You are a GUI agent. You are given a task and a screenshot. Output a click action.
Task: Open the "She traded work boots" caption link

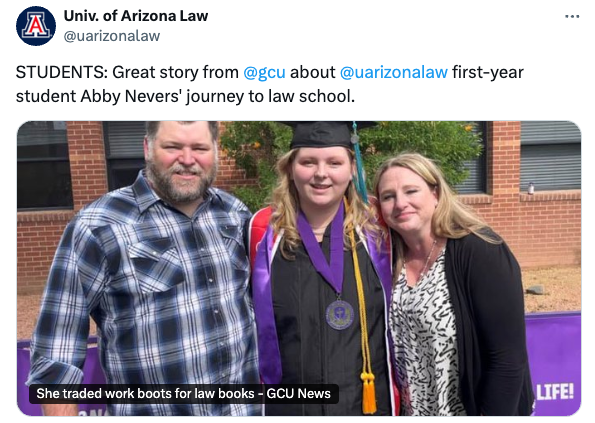(x=184, y=393)
